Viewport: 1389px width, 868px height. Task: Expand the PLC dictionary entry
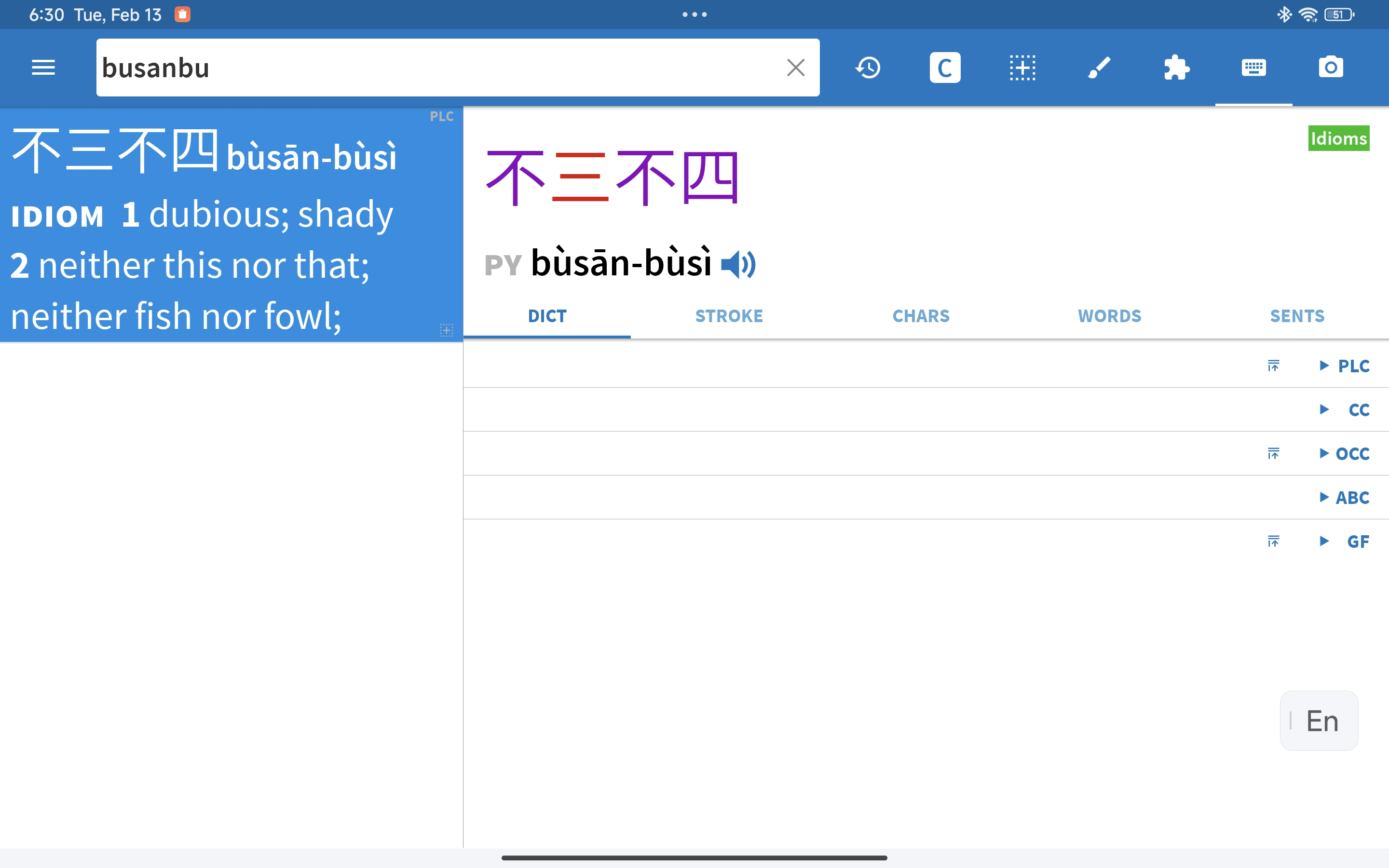[x=1345, y=366]
